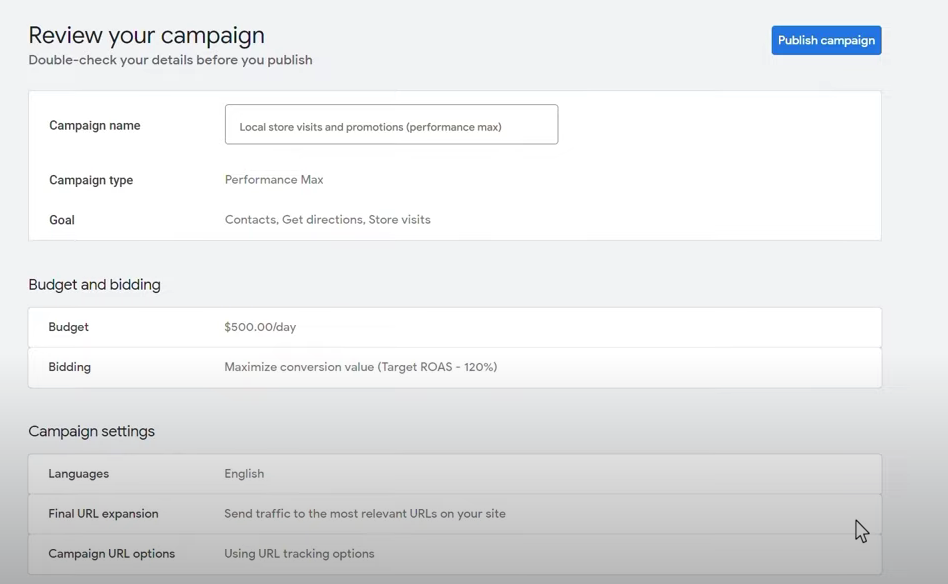Click the Using URL tracking options text
Screen dimensions: 948x584
(x=299, y=554)
